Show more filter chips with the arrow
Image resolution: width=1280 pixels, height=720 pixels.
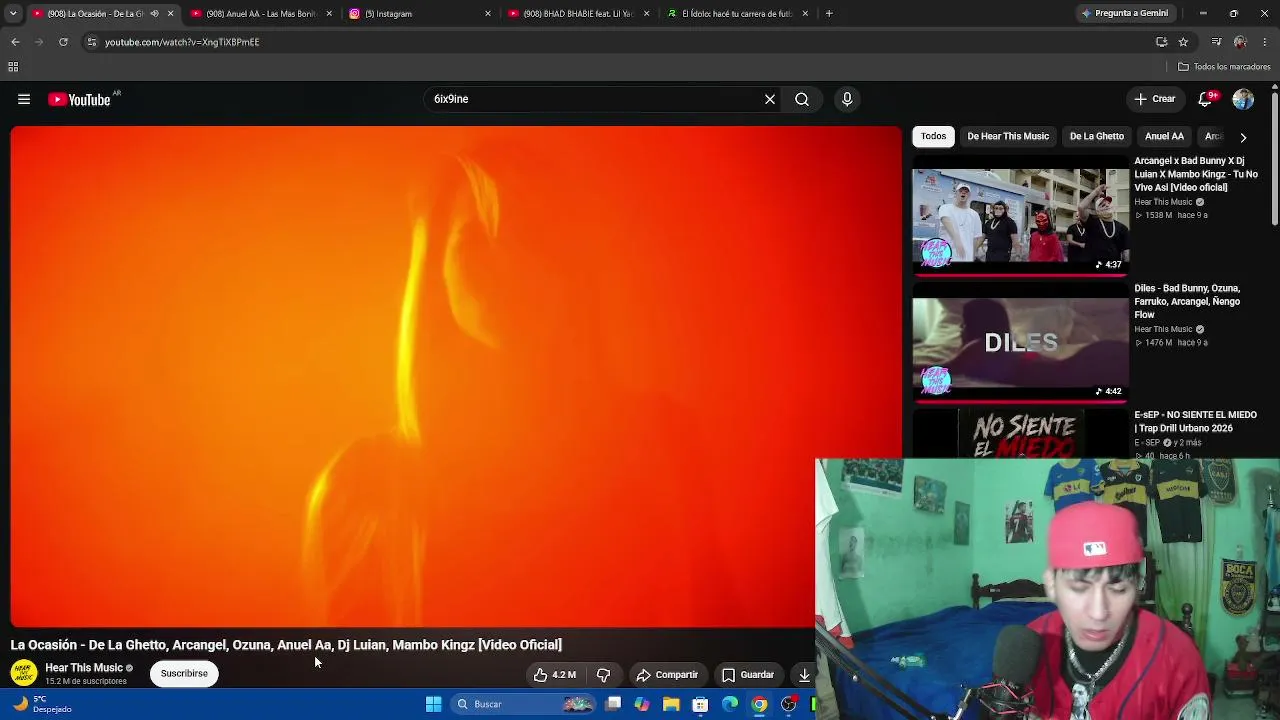(x=1243, y=137)
